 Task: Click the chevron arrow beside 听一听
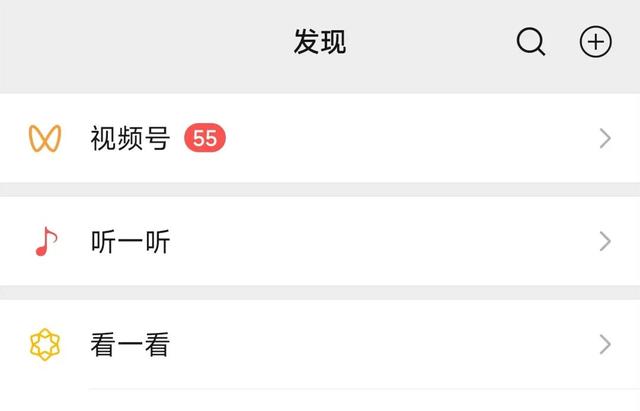click(604, 242)
